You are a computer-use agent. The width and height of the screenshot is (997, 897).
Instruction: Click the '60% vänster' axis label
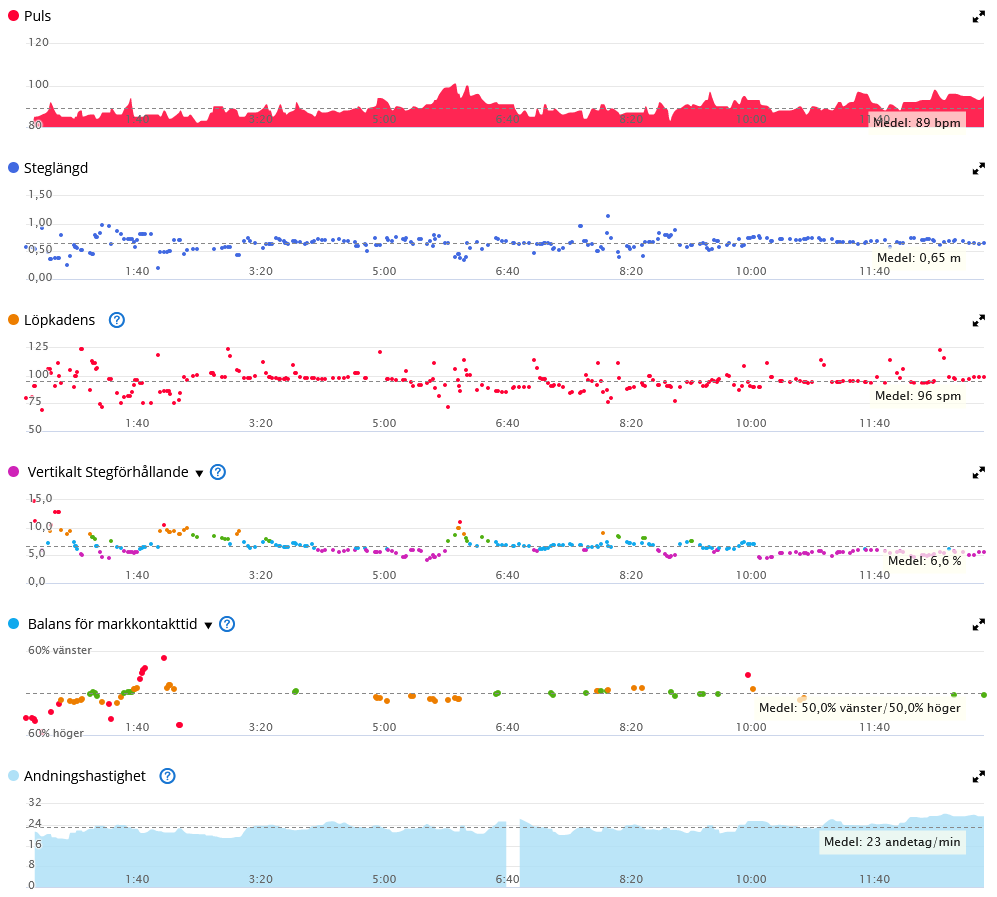(x=60, y=650)
